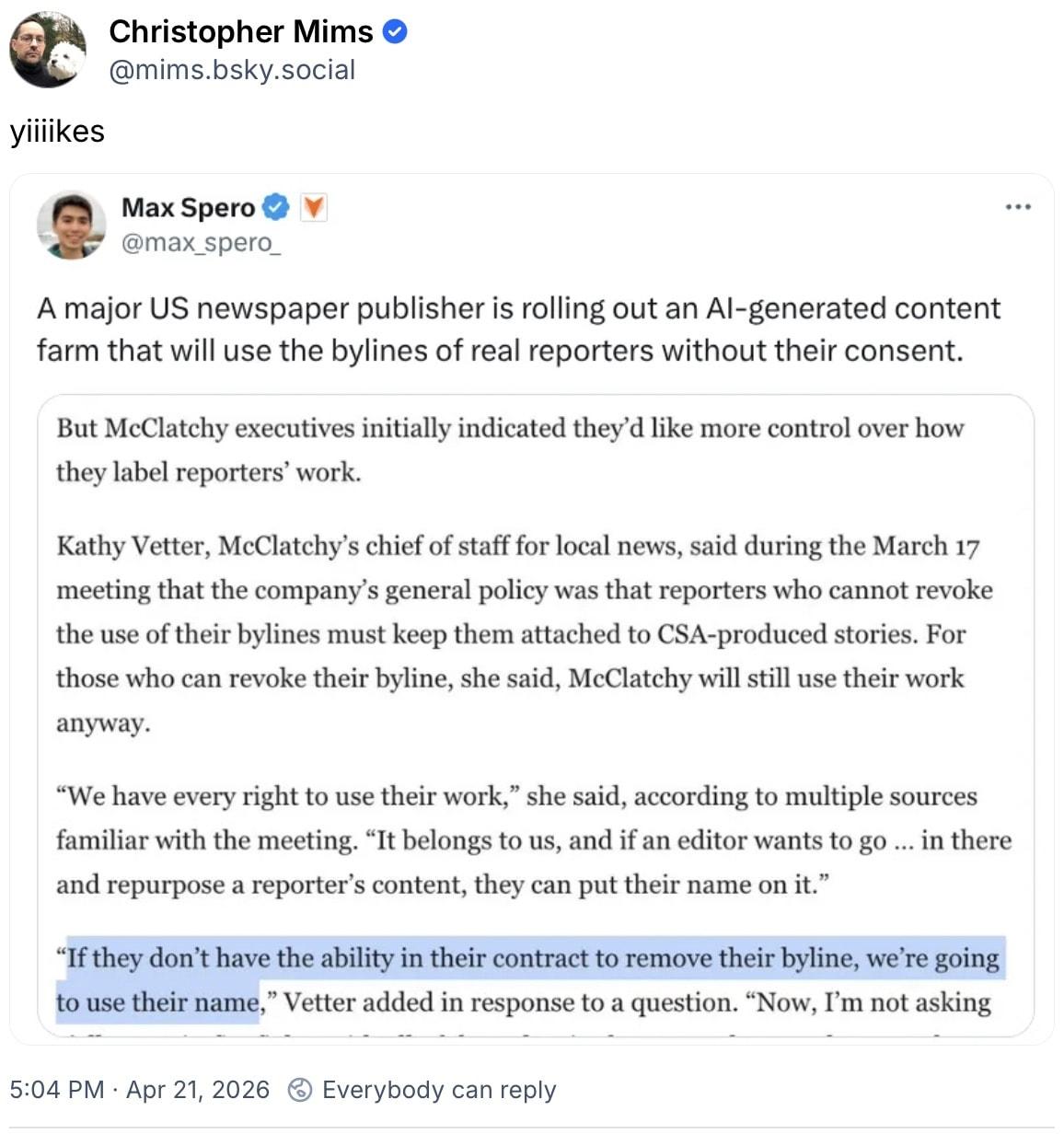Click the "yiiiikes" post text
The height and width of the screenshot is (1134, 1064).
(57, 132)
